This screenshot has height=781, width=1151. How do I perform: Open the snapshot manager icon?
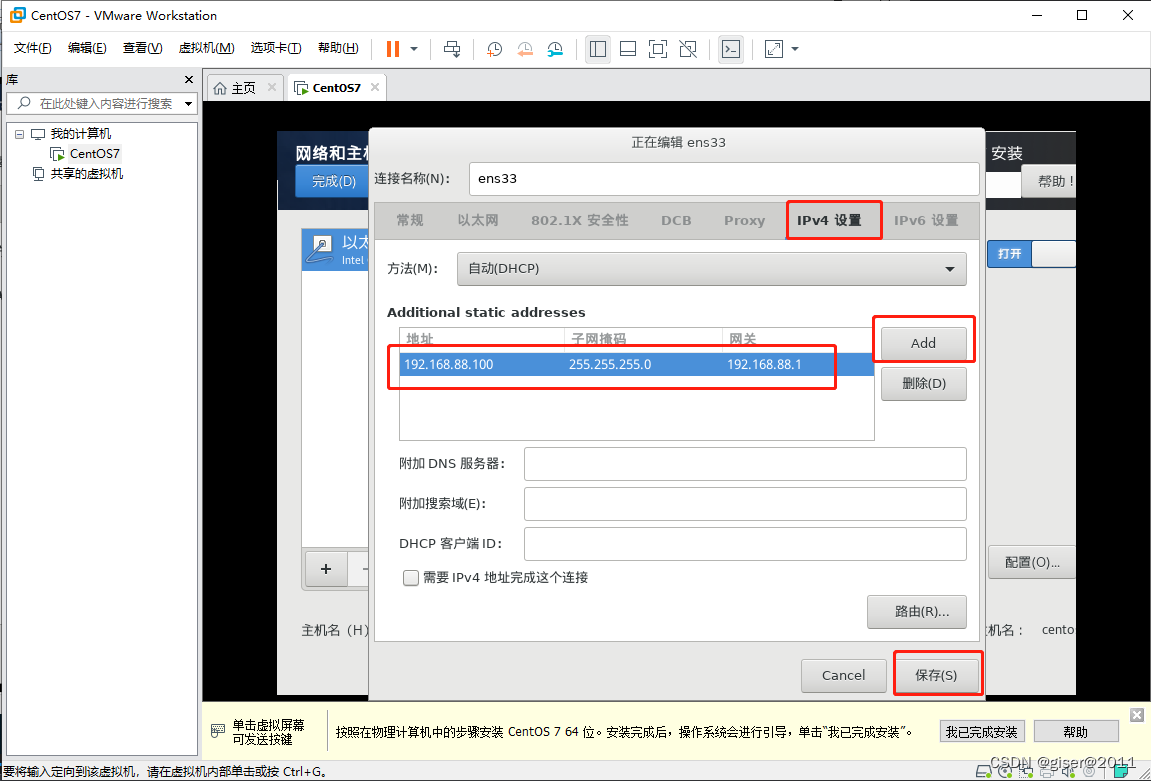tap(555, 49)
